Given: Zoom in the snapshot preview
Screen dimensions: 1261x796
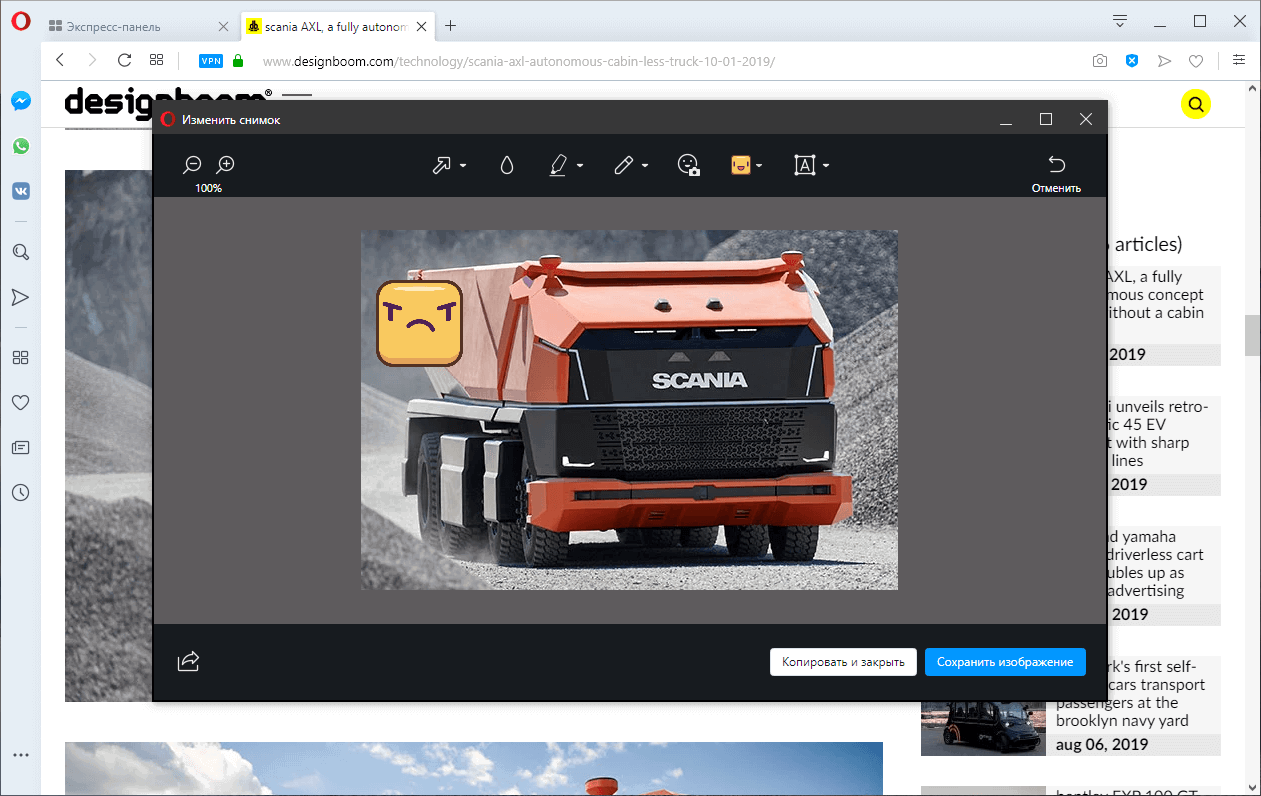Looking at the screenshot, I should pos(225,164).
